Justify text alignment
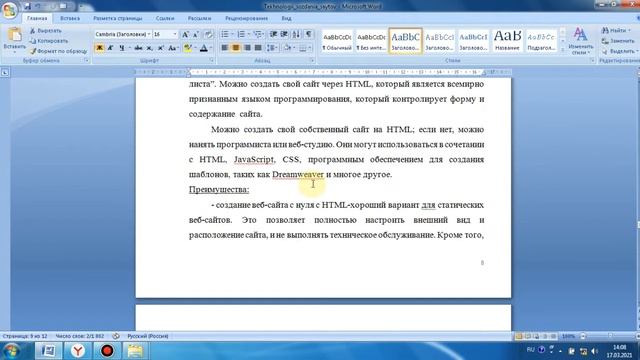The image size is (640, 360). point(258,48)
